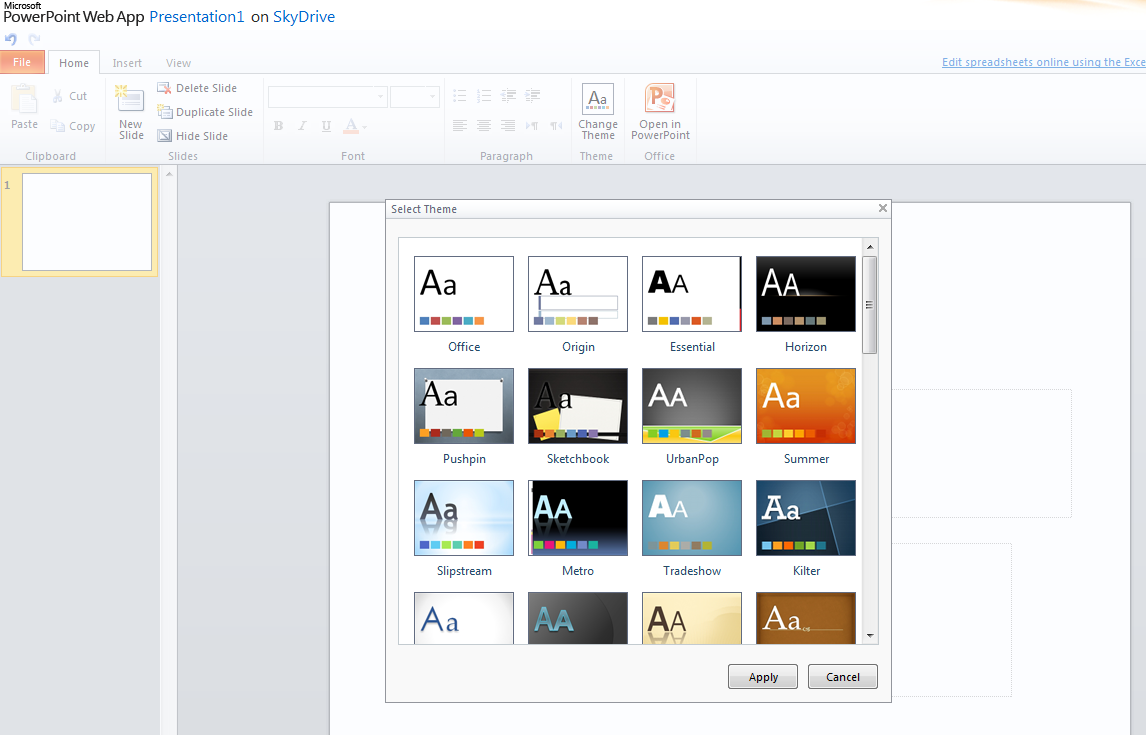Viewport: 1146px width, 735px height.
Task: Switch to the Insert tab
Action: (127, 63)
